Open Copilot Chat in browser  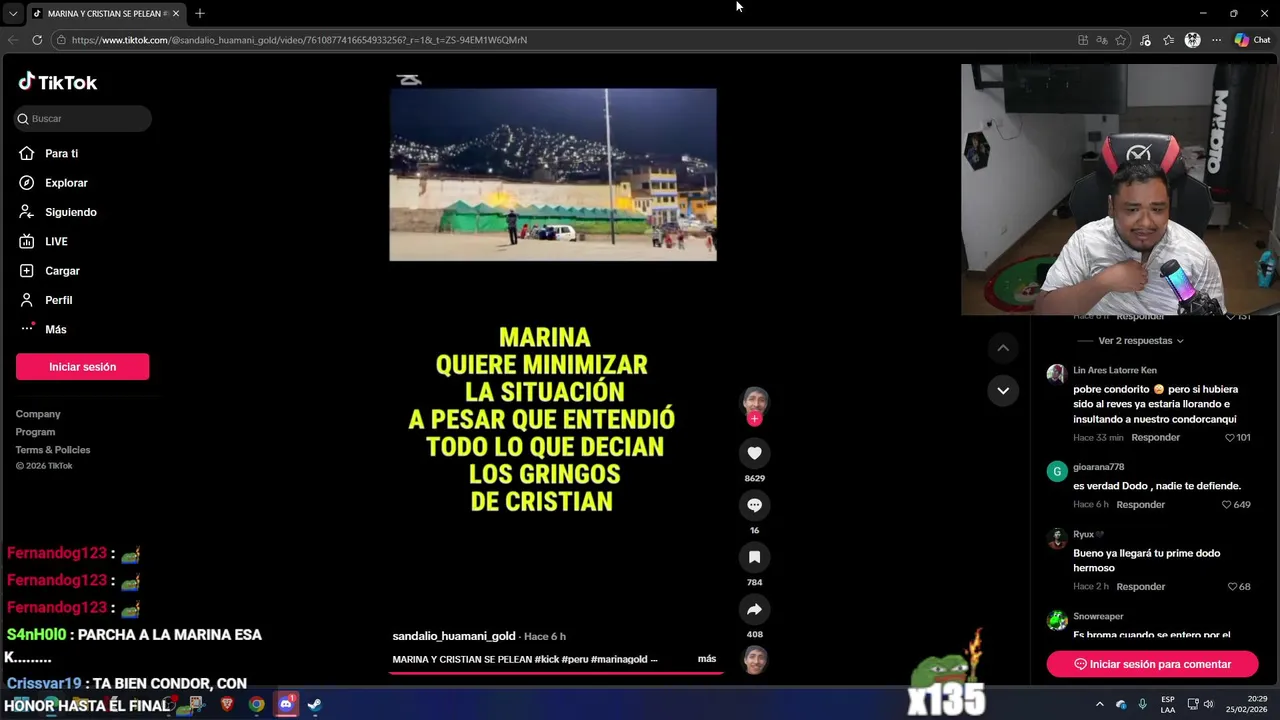click(x=1252, y=40)
